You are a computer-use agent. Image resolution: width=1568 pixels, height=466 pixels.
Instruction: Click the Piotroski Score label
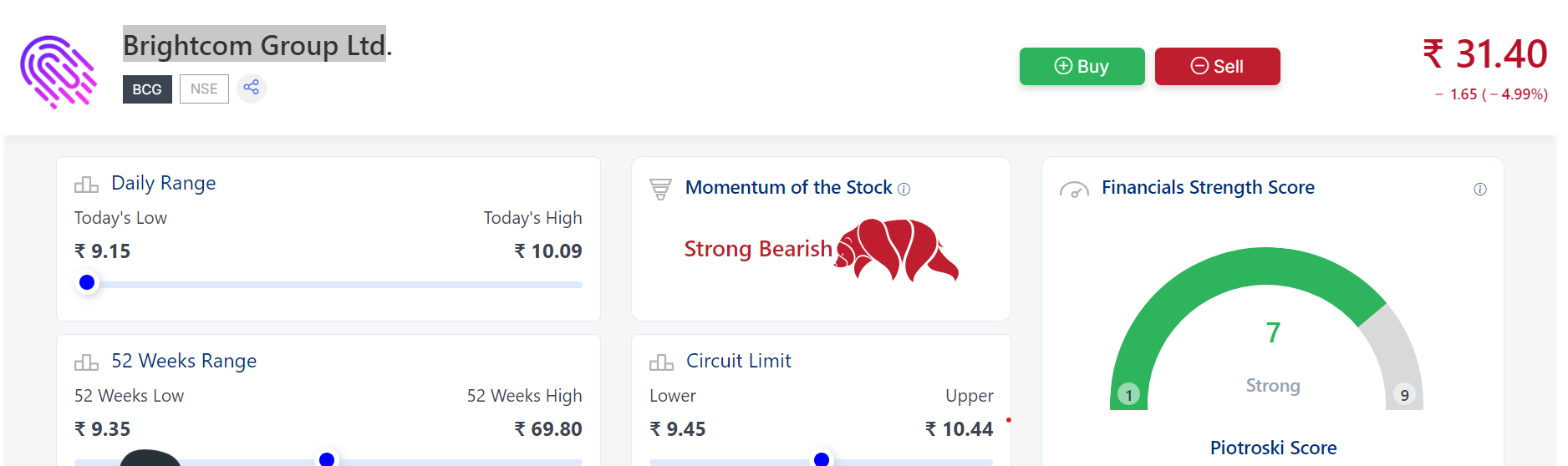[x=1273, y=448]
